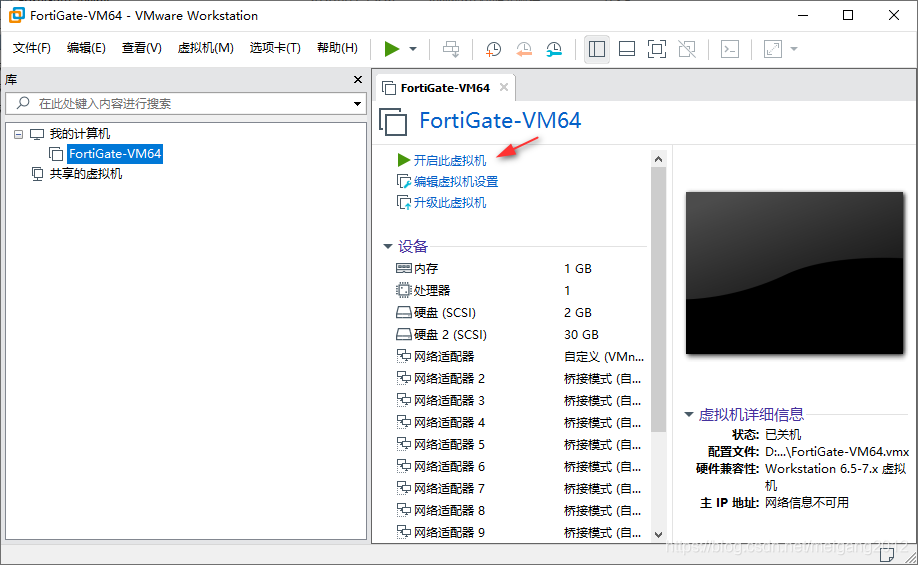918x565 pixels.
Task: Select 网络适配器 9 device row
Action: tap(521, 532)
